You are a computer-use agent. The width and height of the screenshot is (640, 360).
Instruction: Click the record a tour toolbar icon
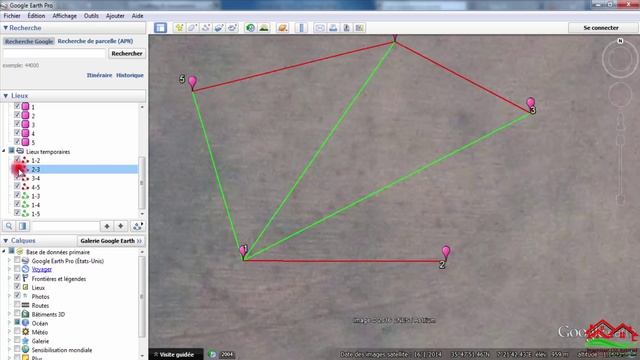click(233, 27)
